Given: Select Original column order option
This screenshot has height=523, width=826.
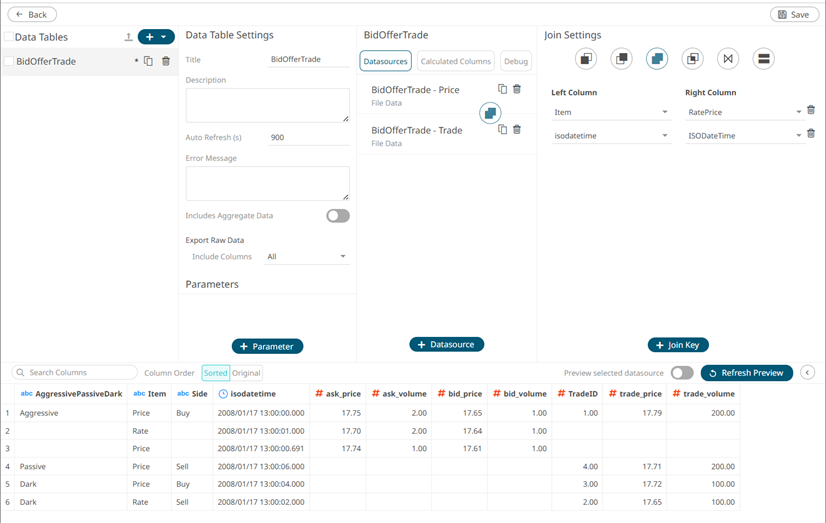Looking at the screenshot, I should click(247, 373).
